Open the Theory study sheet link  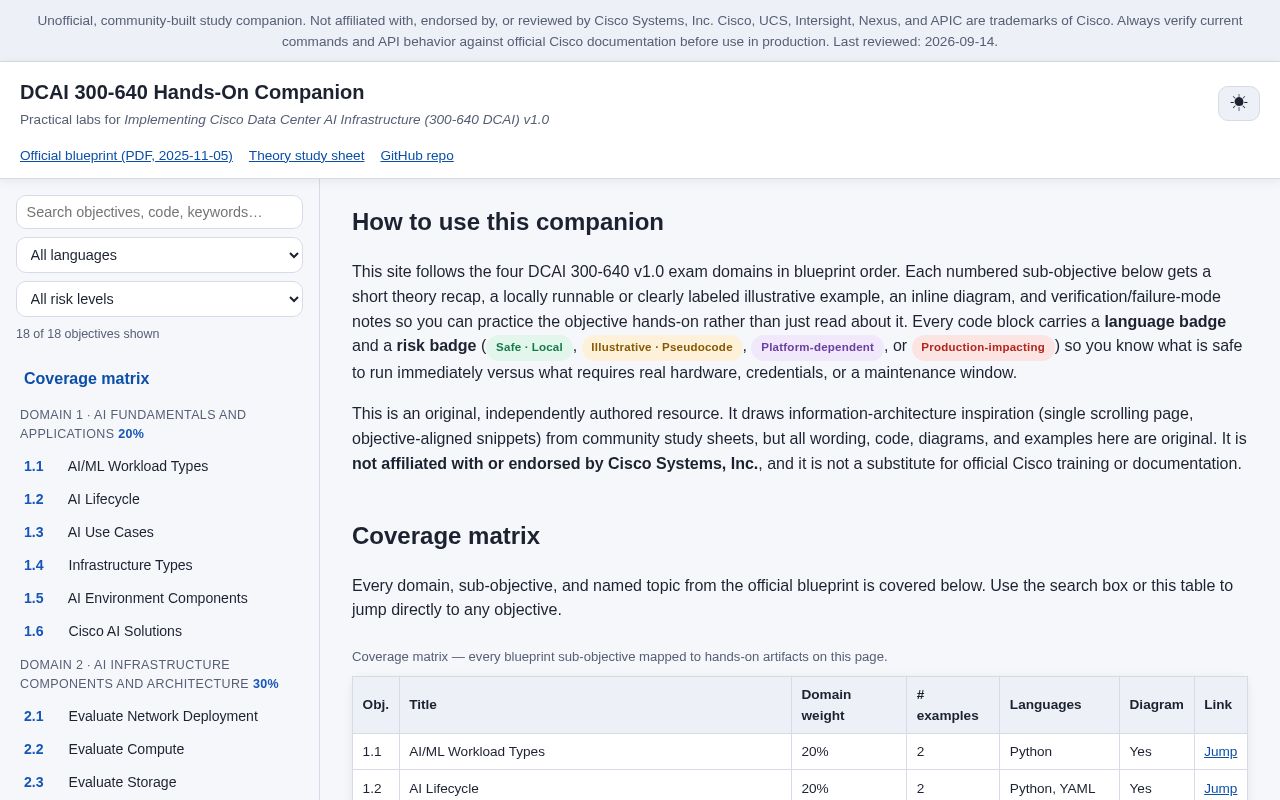[x=306, y=155]
